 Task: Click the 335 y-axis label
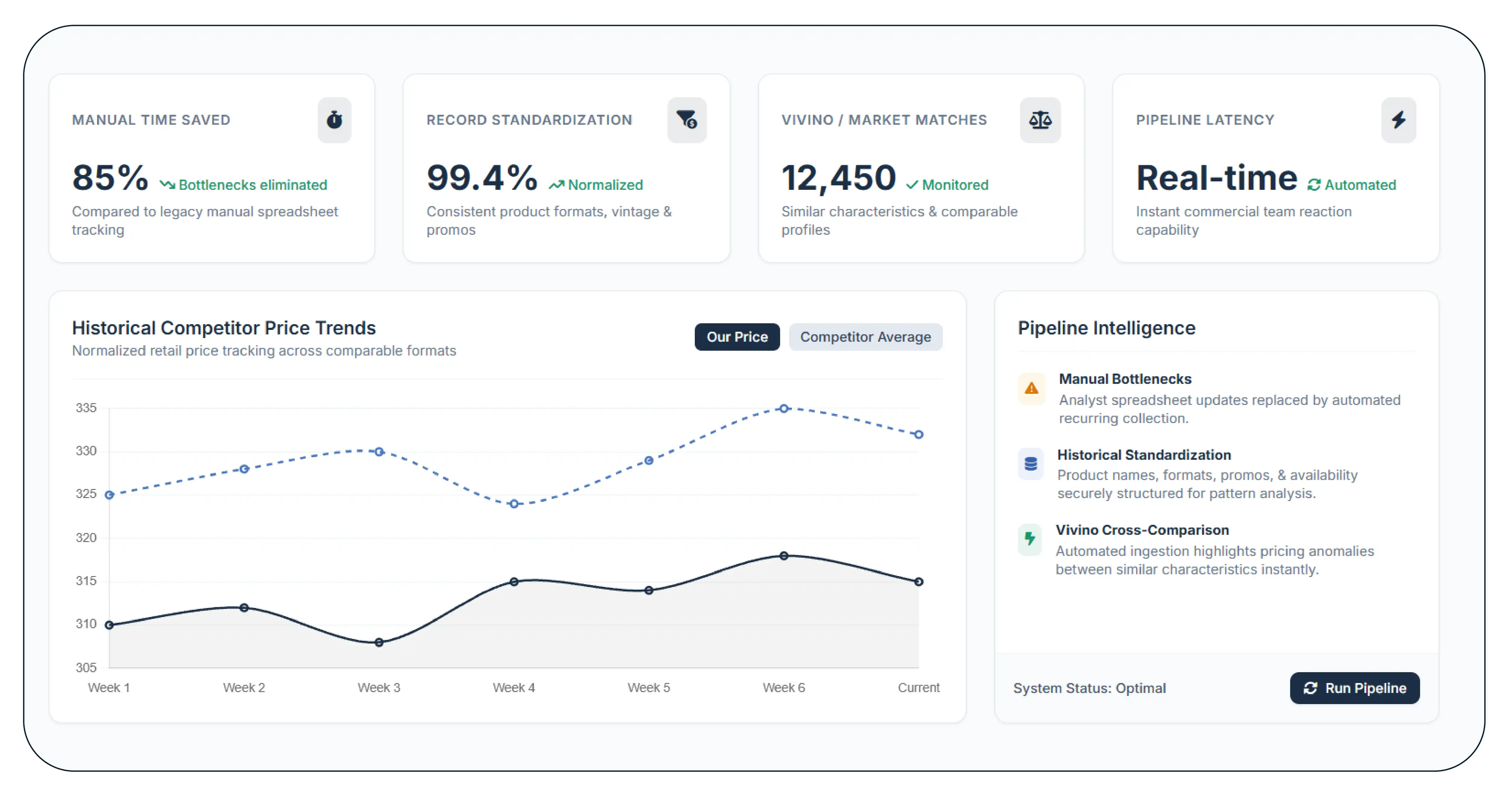[x=86, y=408]
